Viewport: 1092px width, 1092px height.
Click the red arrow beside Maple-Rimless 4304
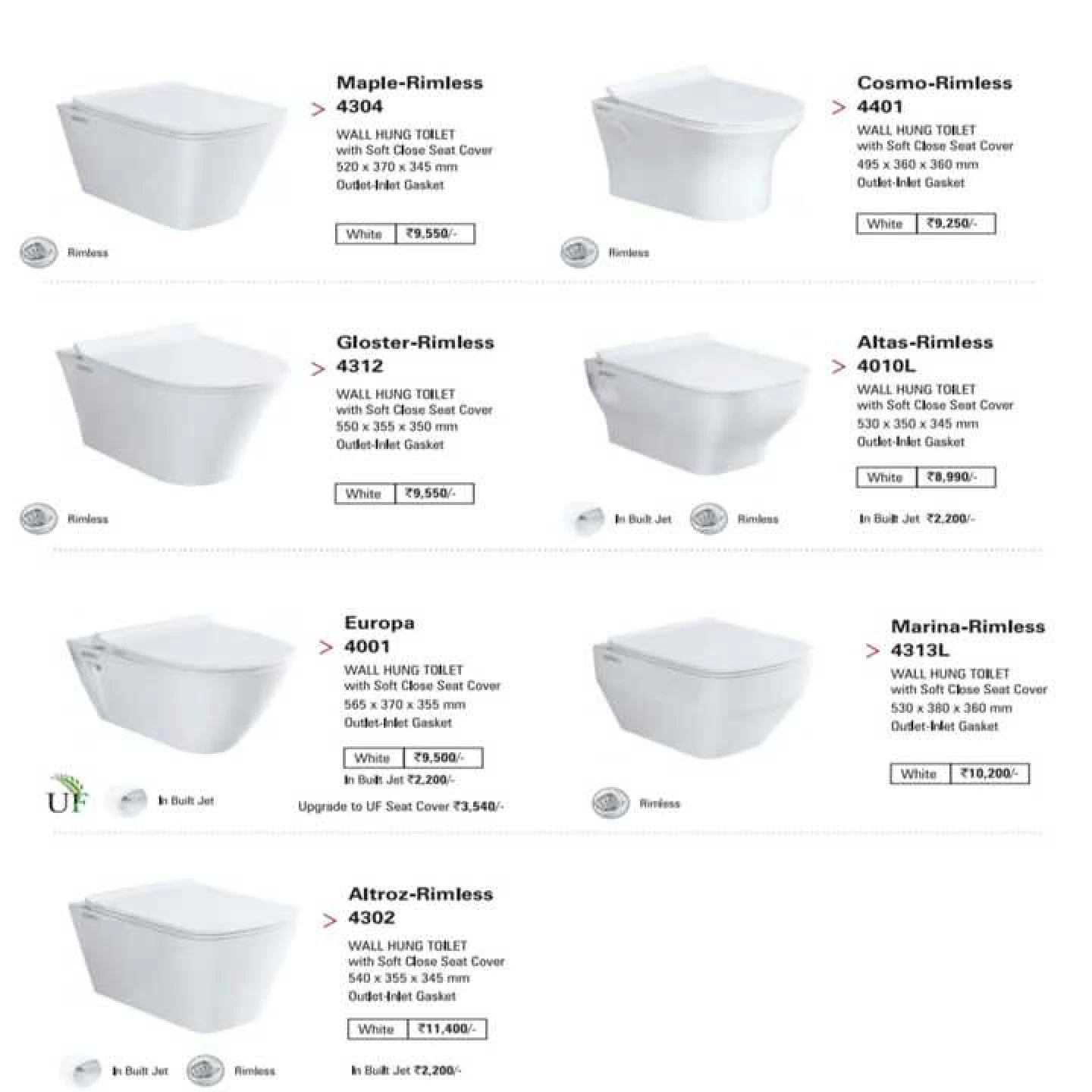[x=318, y=109]
